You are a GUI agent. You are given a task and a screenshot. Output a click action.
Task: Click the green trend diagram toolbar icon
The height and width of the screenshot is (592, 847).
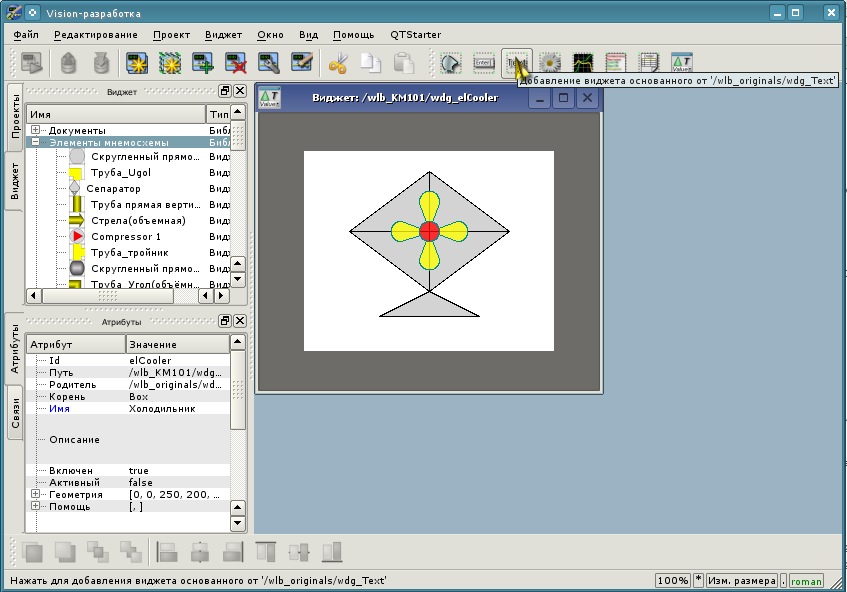tap(582, 63)
